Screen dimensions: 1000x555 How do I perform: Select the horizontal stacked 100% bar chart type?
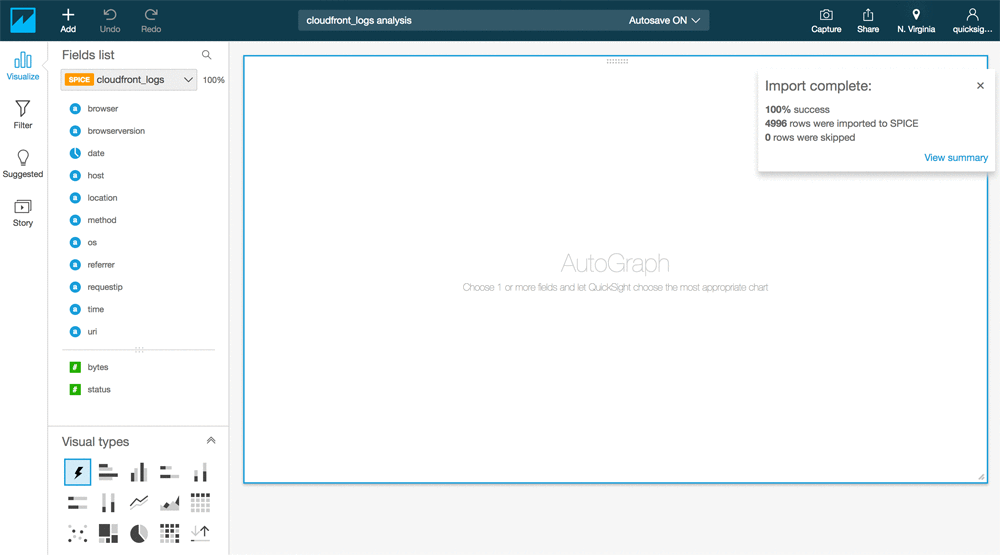click(x=78, y=503)
